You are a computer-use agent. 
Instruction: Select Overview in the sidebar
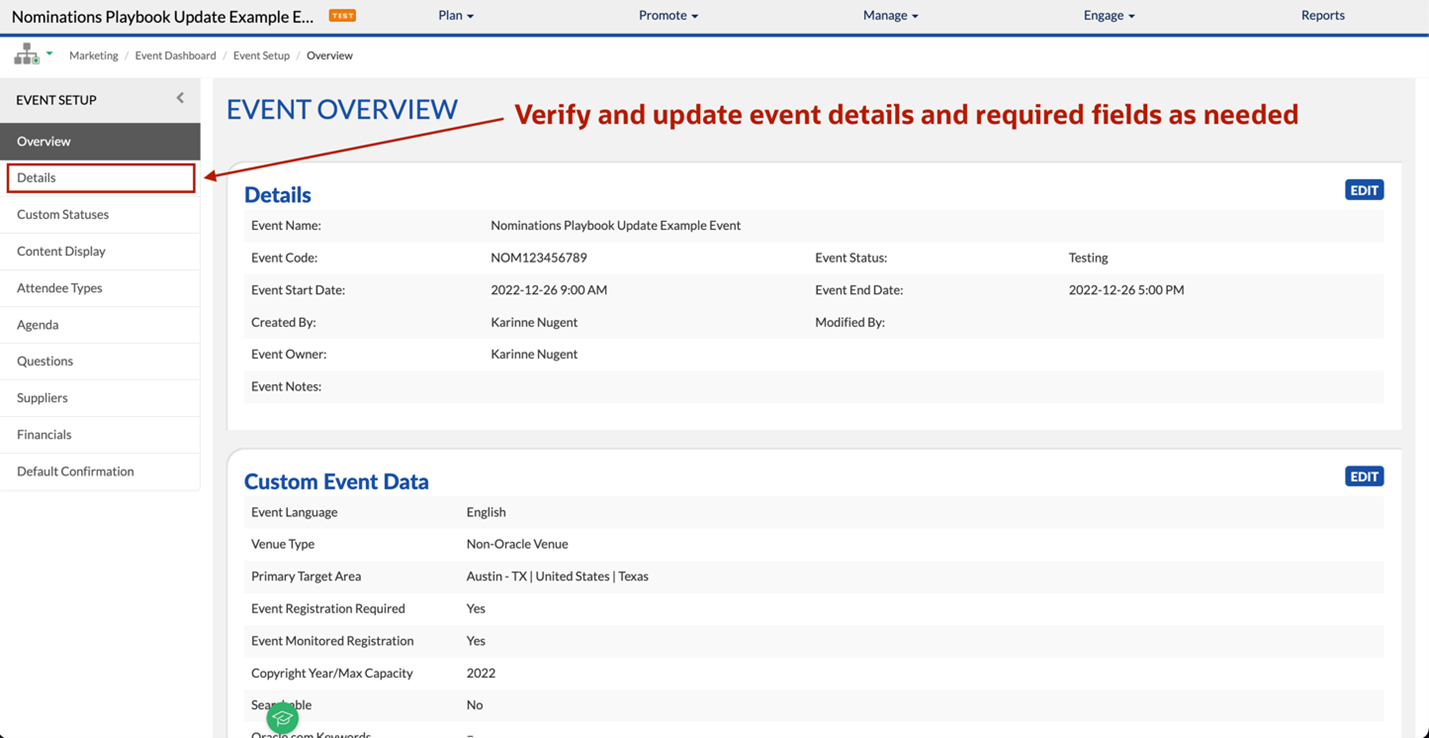tap(44, 142)
